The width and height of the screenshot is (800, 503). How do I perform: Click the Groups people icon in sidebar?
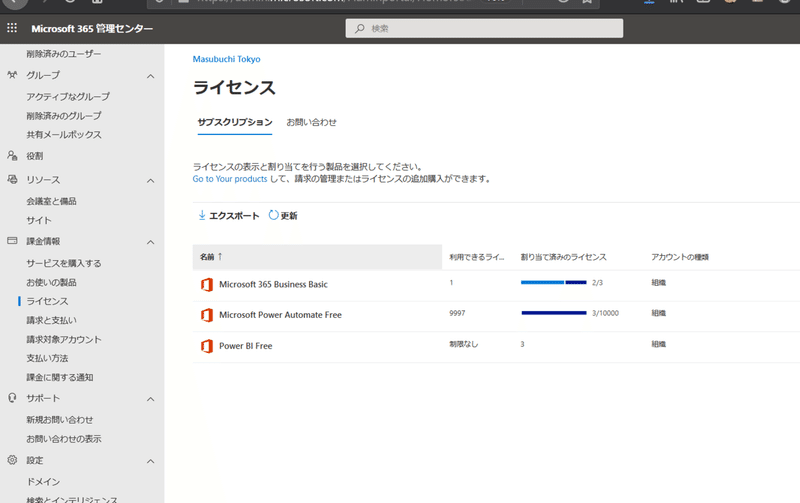(12, 75)
